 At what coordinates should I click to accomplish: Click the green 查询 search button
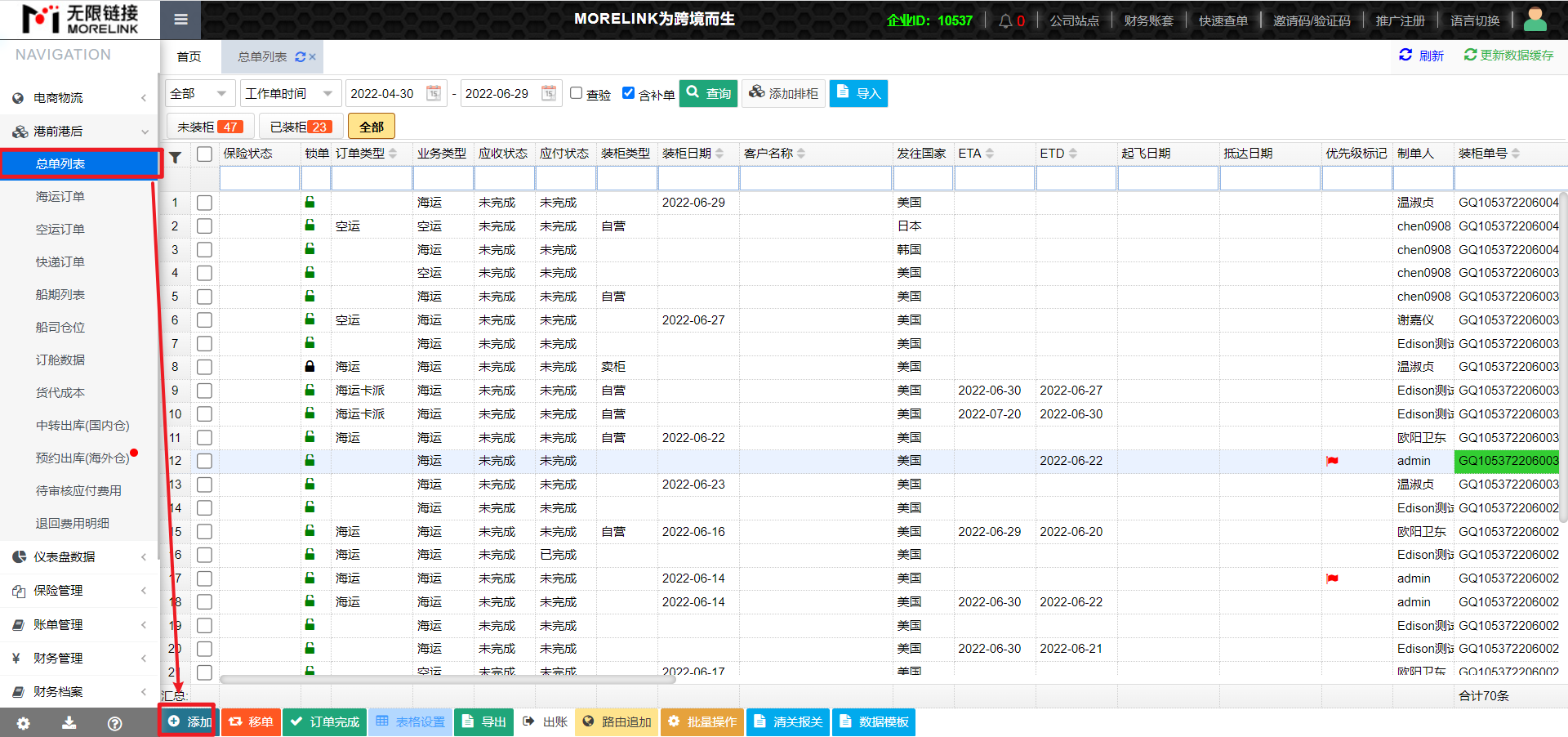tap(708, 94)
